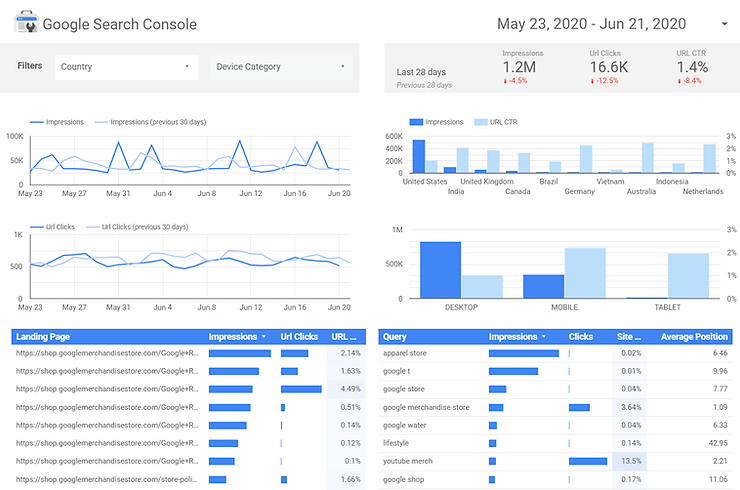Image resolution: width=740 pixels, height=490 pixels.
Task: Click the TABLET CTR bar
Action: pyautogui.click(x=688, y=276)
